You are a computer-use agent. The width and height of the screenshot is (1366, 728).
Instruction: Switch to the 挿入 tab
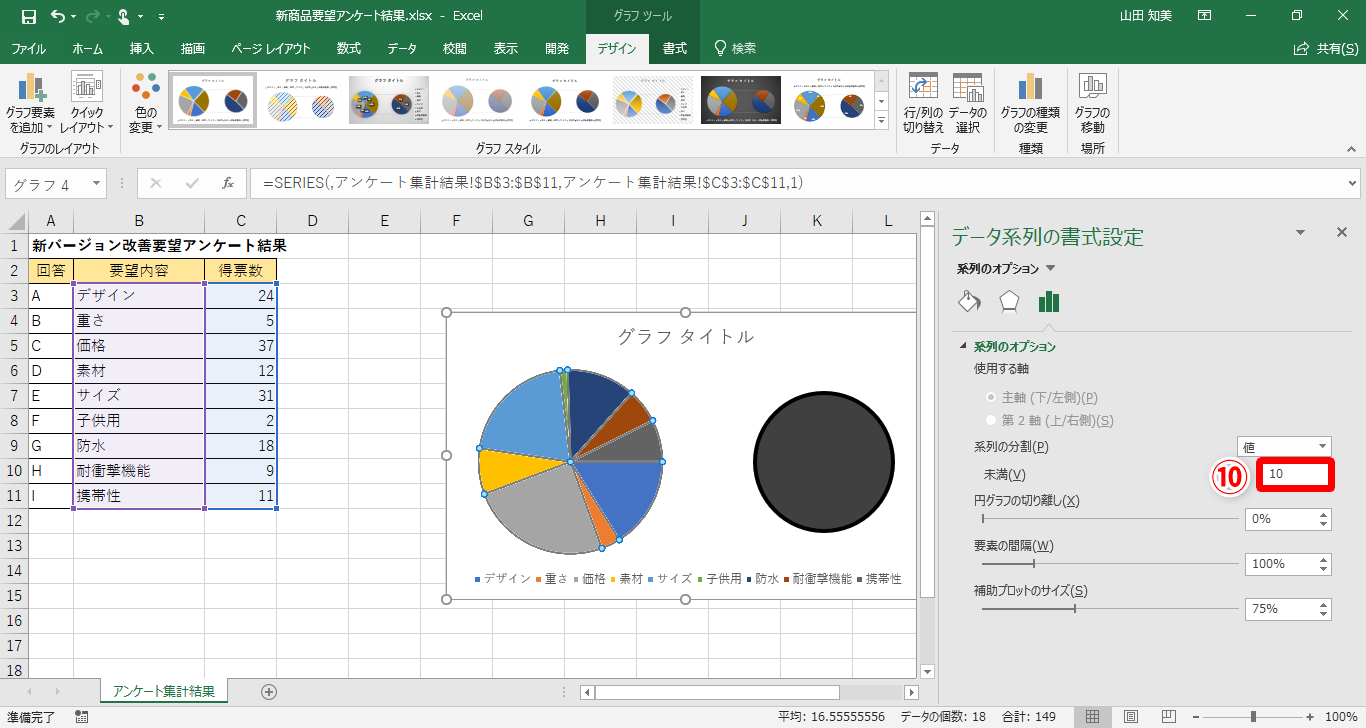142,48
